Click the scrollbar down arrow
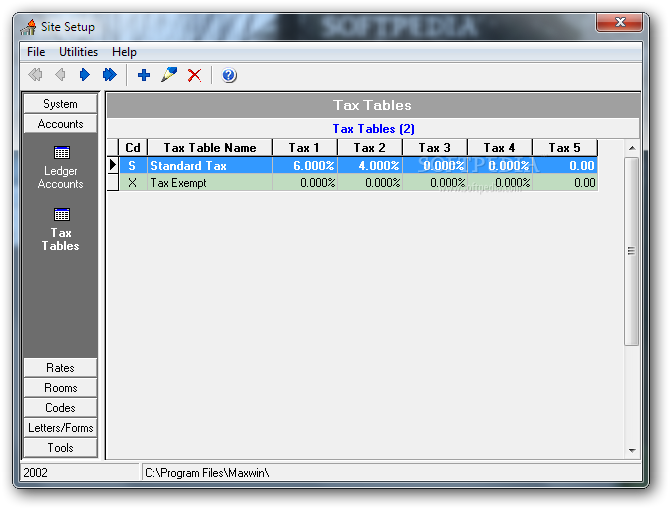 click(632, 450)
